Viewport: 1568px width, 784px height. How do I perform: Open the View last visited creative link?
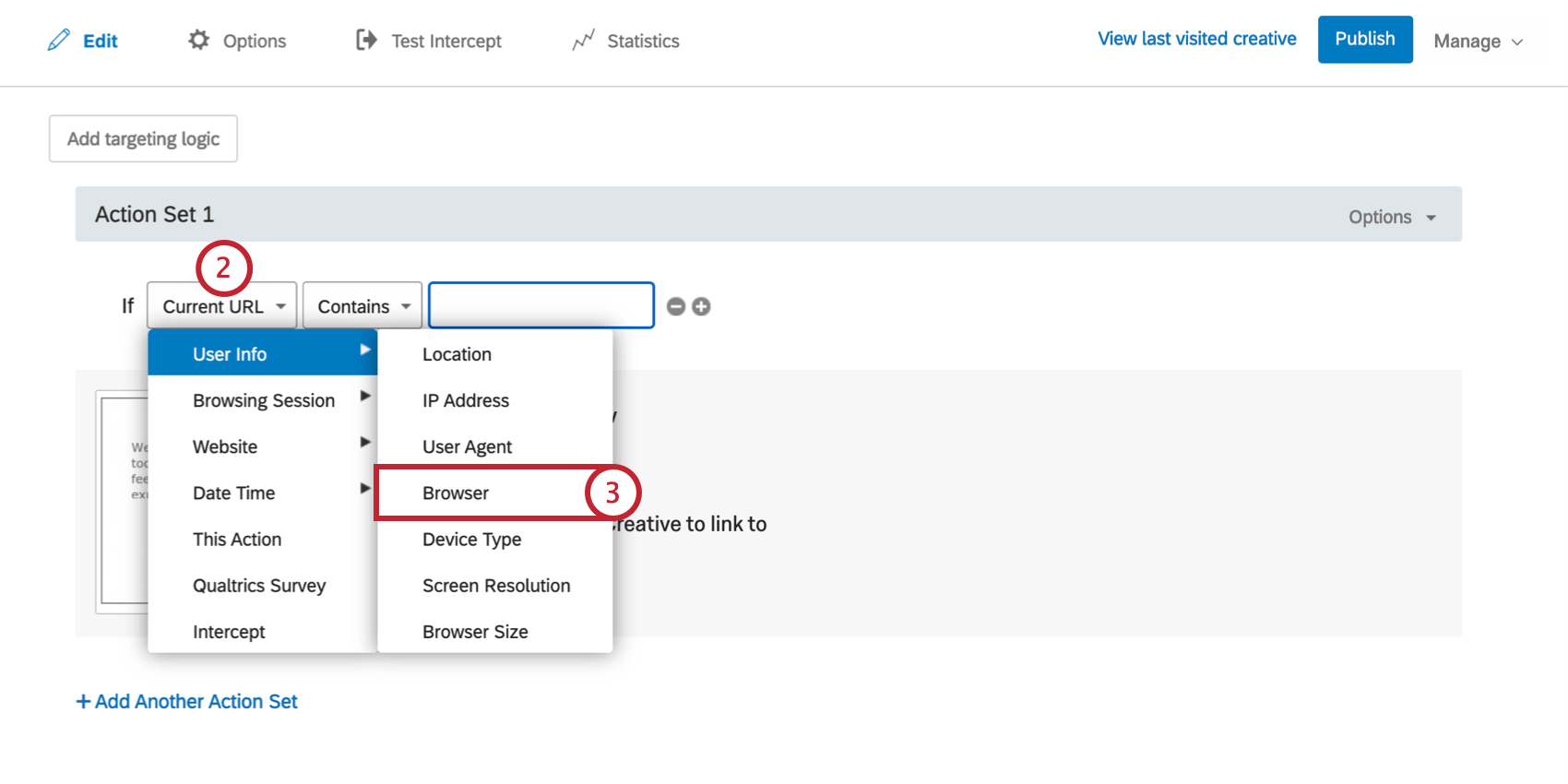pyautogui.click(x=1196, y=39)
